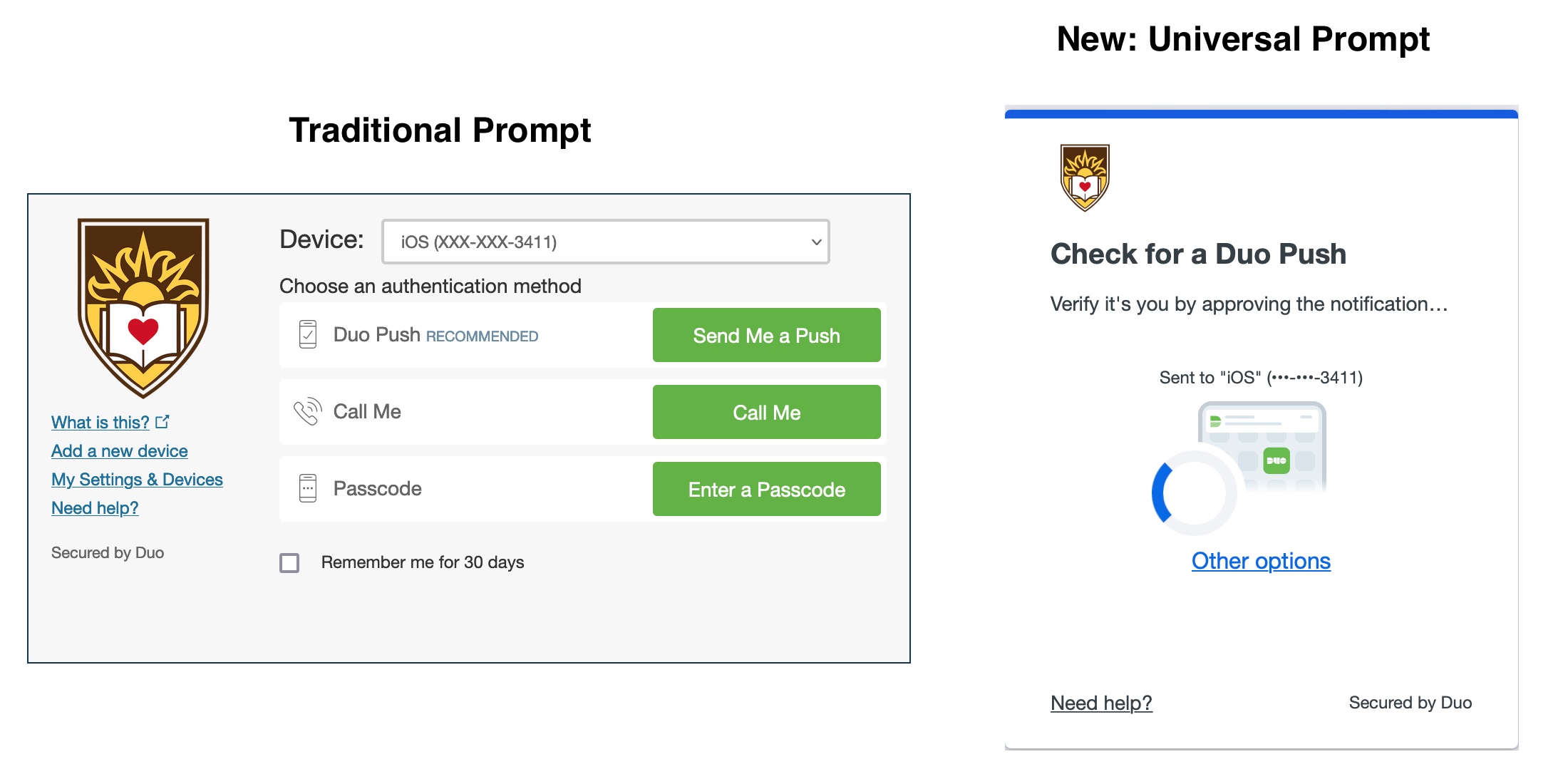Open the Device dropdown for iOS phone
The width and height of the screenshot is (1568, 784).
606,242
